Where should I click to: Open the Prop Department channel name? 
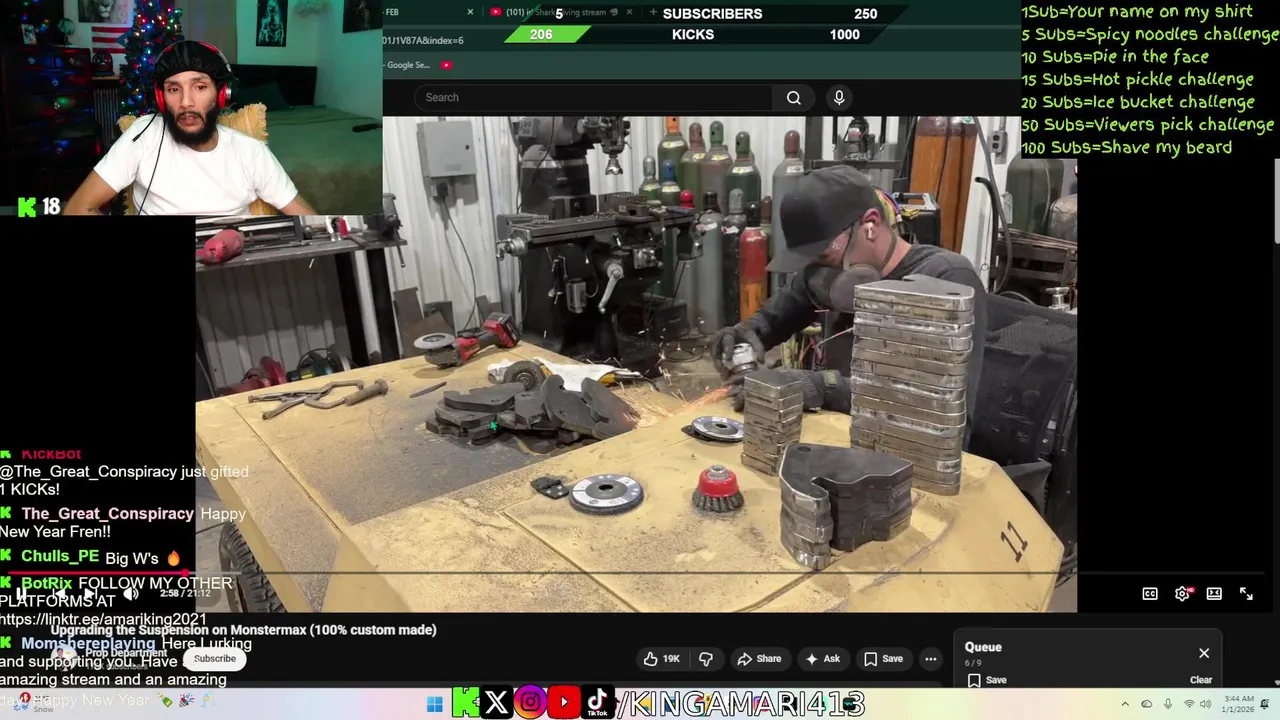pos(126,653)
